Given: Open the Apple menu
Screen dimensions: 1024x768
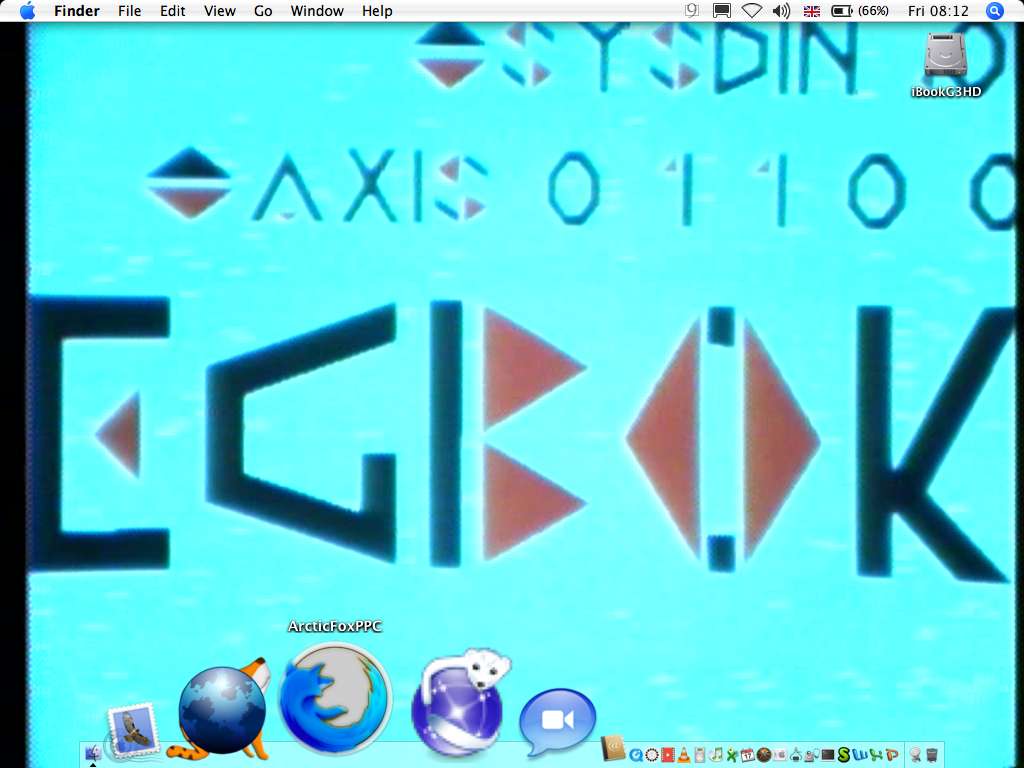Looking at the screenshot, I should pyautogui.click(x=27, y=10).
